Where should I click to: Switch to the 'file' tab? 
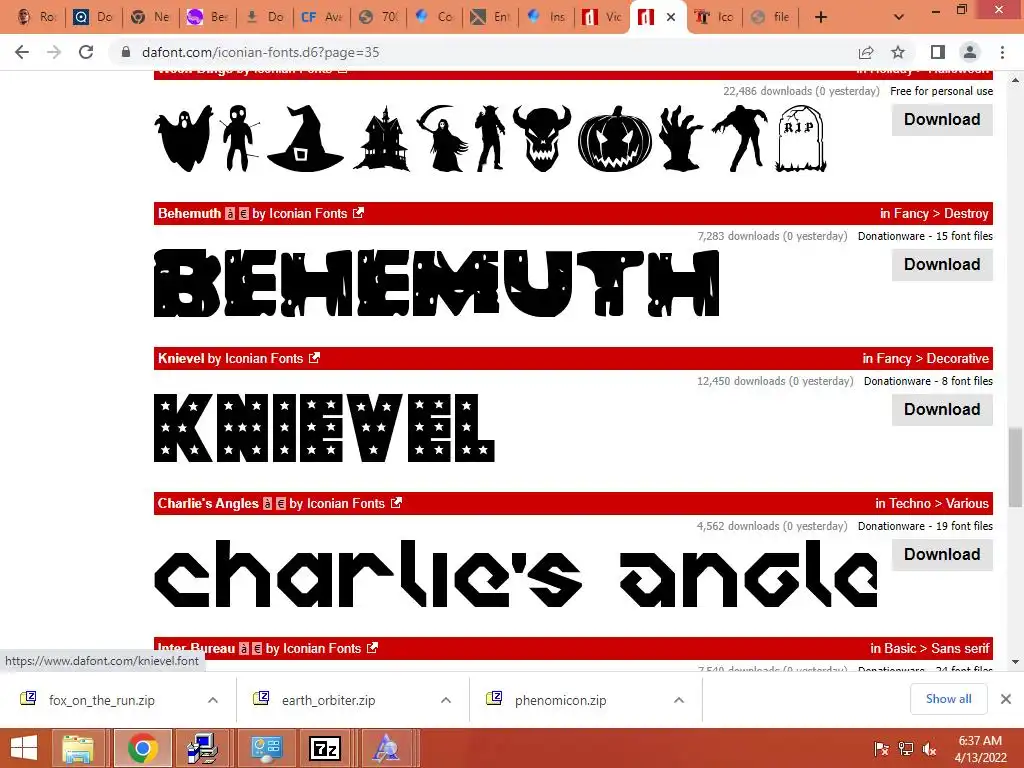click(x=771, y=17)
